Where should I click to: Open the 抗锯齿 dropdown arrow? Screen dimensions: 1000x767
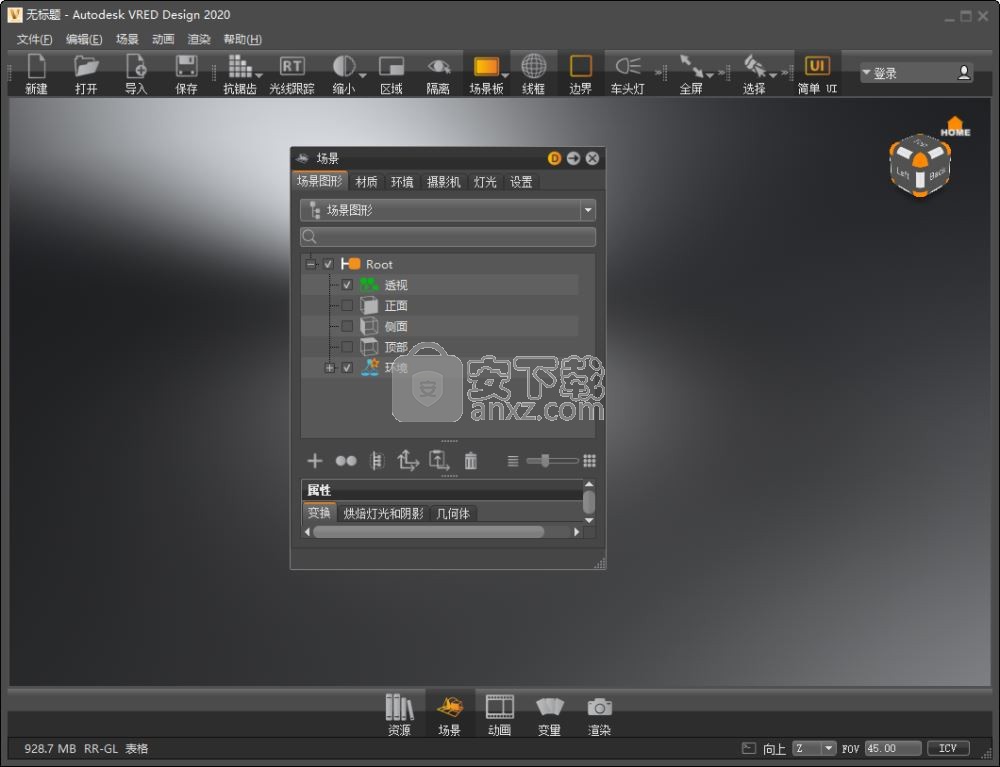[x=259, y=77]
